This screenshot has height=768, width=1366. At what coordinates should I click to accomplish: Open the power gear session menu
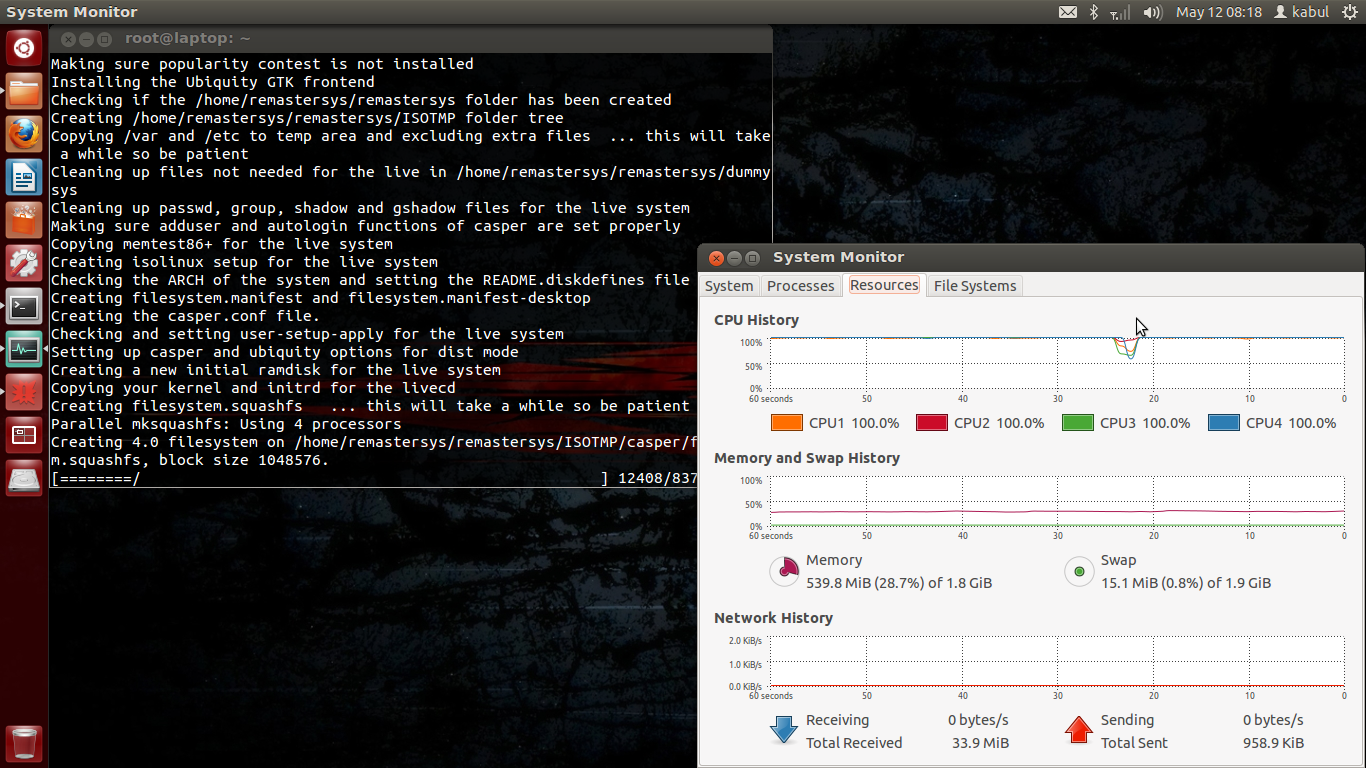1350,12
